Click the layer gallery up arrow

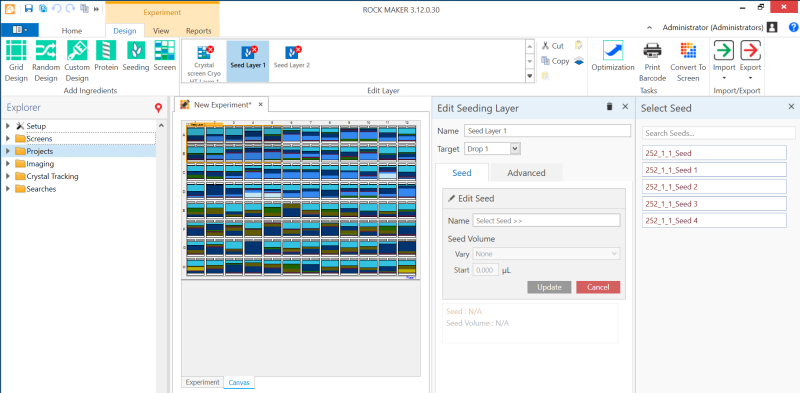pos(530,46)
